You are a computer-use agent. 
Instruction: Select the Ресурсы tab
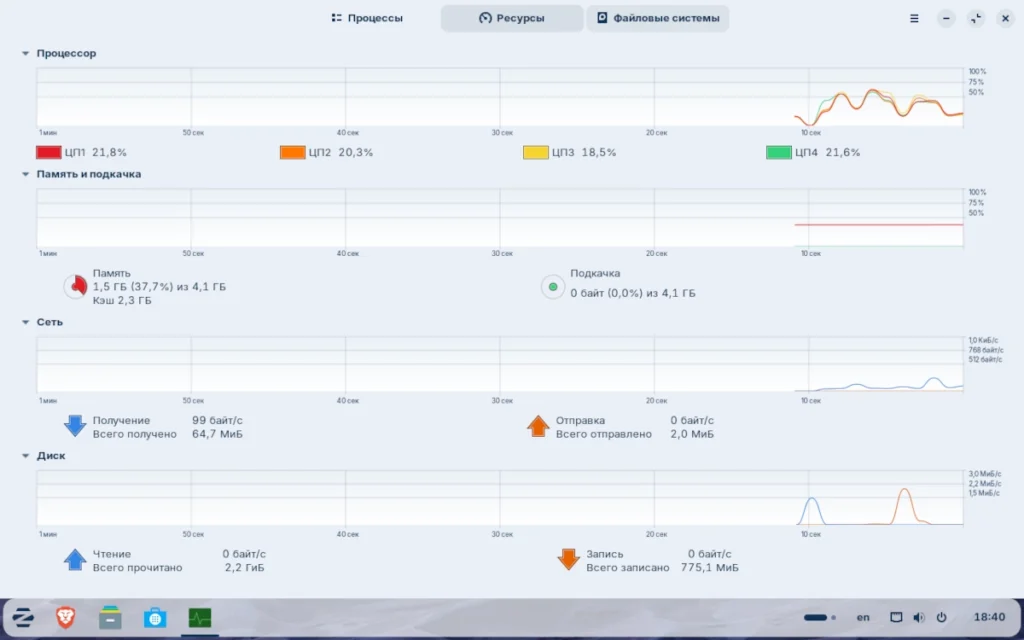pos(512,18)
